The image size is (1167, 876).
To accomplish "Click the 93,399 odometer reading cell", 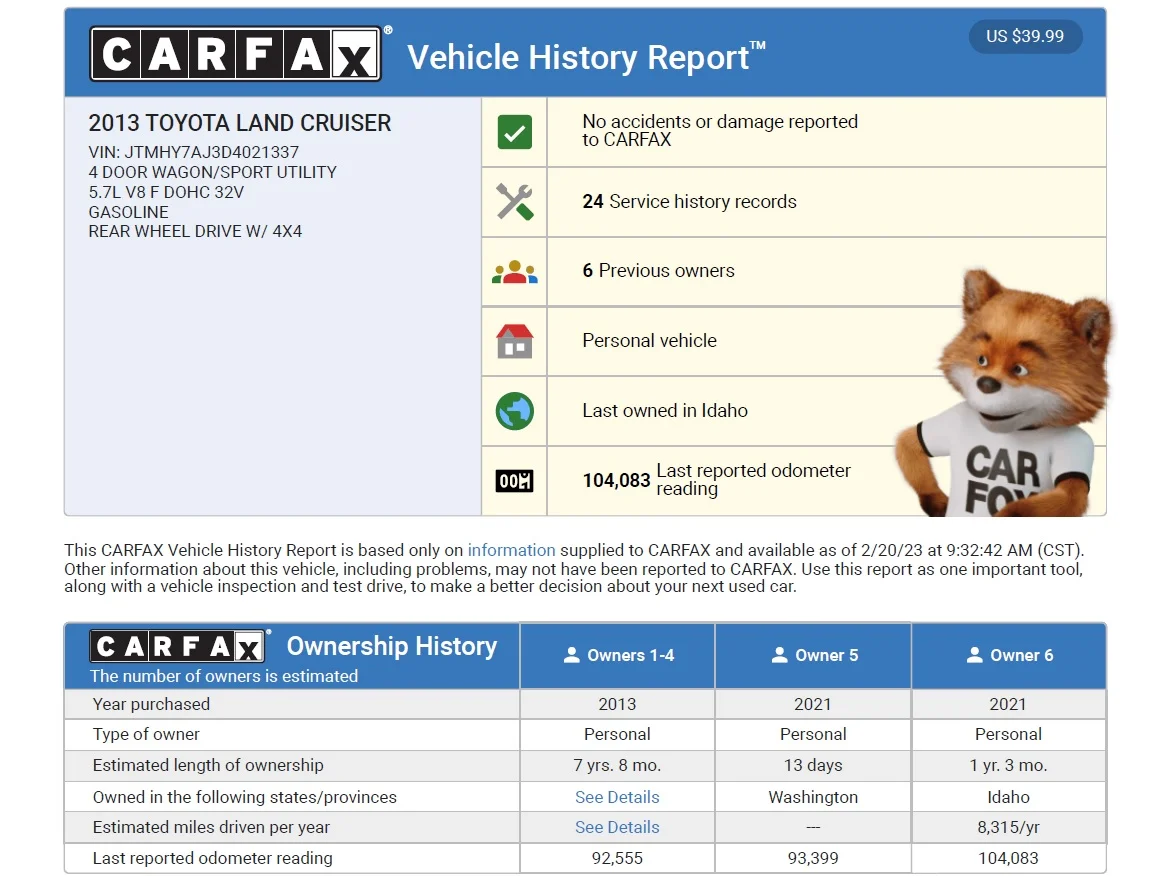I will (813, 858).
